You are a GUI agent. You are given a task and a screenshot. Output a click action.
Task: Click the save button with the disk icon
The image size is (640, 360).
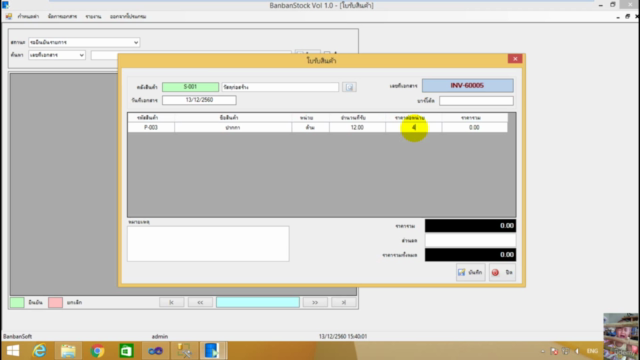(470, 272)
